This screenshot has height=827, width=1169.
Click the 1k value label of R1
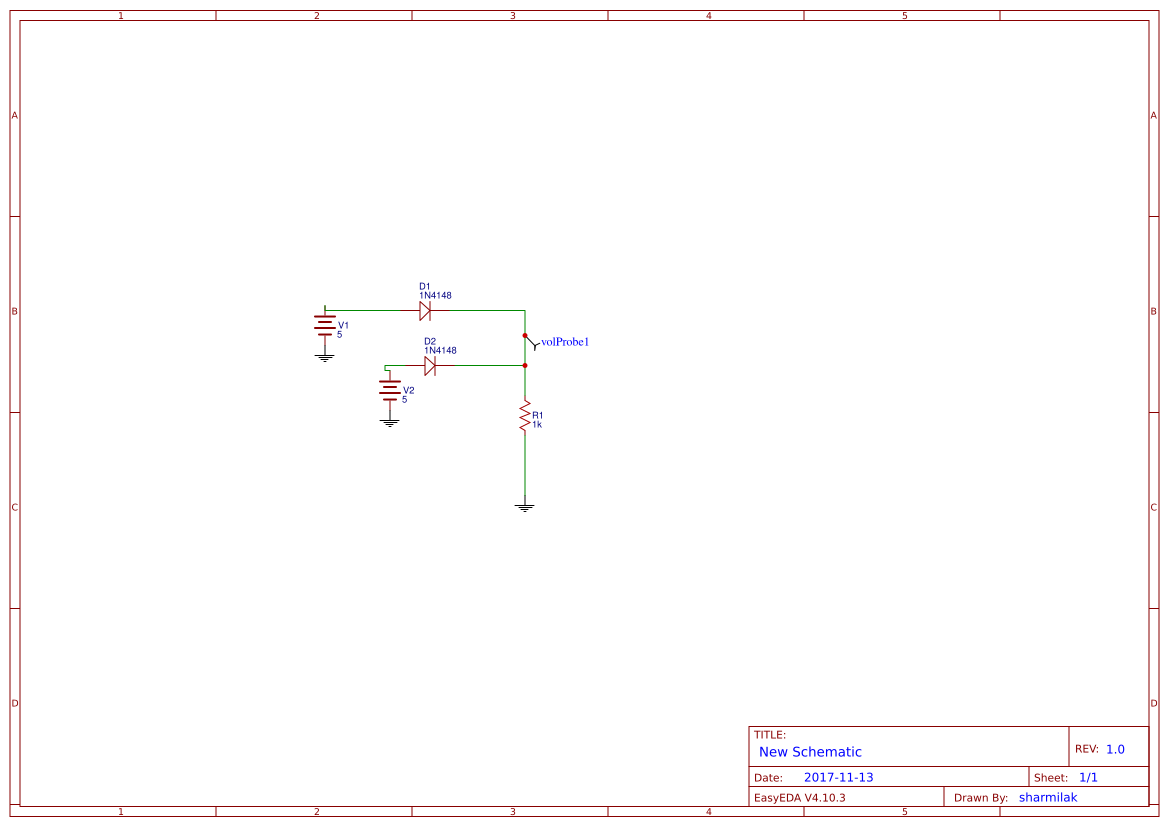point(537,423)
